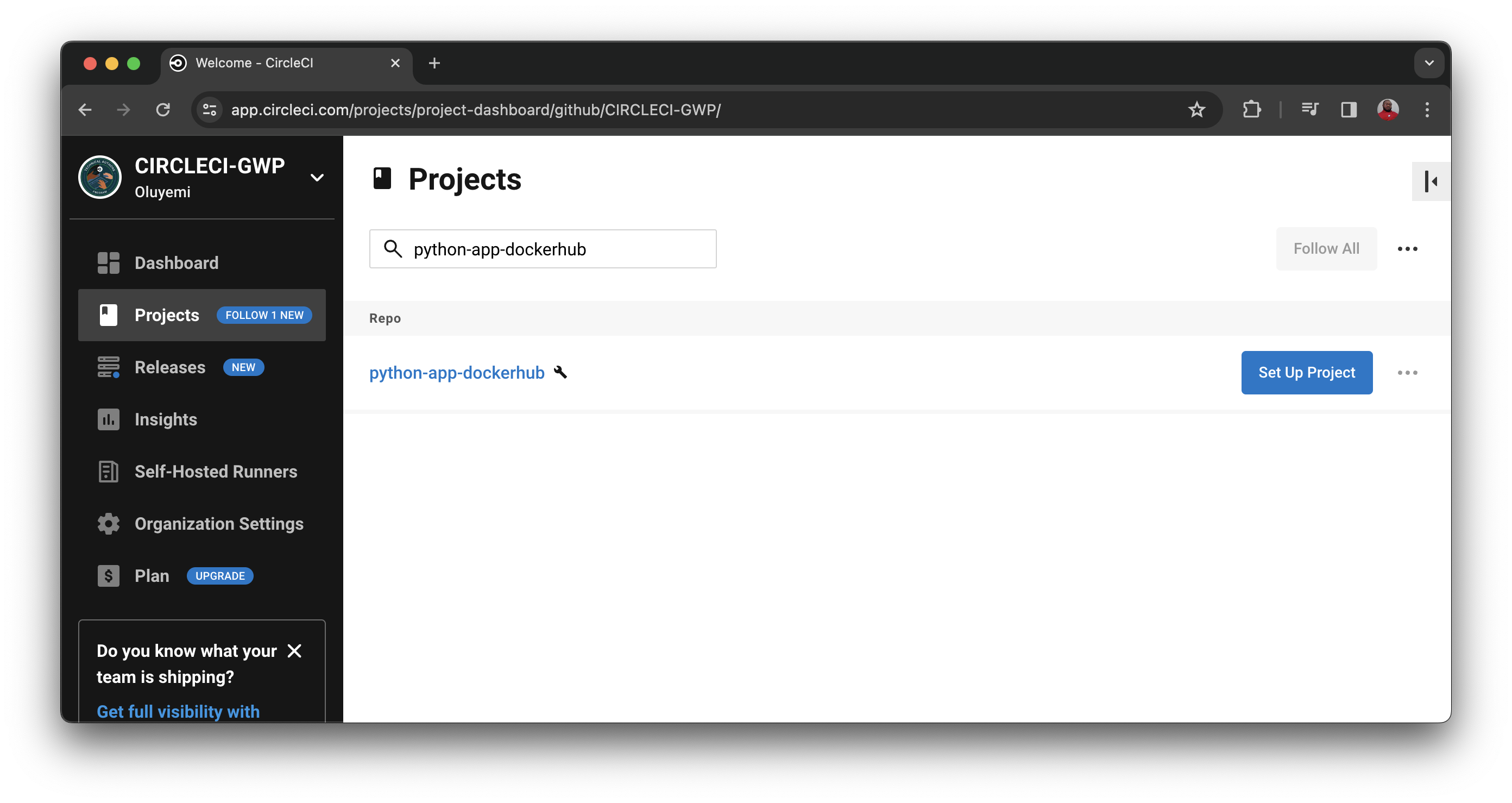Viewport: 1512px width, 803px height.
Task: Bookmark this page with the star icon
Action: [1197, 110]
